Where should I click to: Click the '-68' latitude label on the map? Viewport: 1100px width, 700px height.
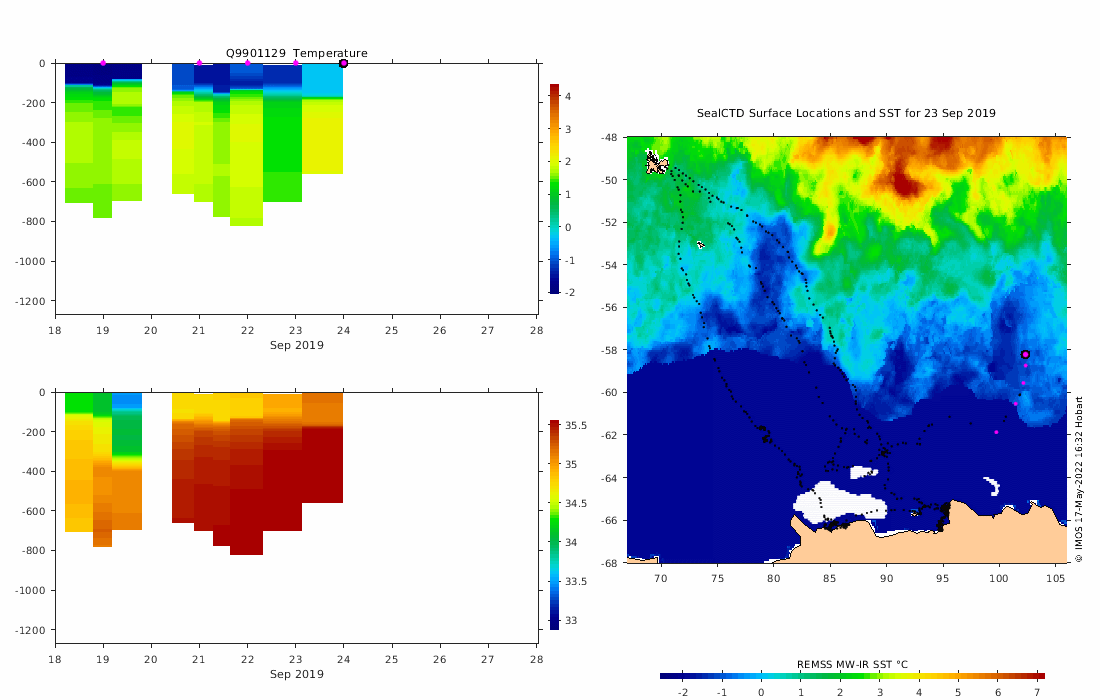coord(609,563)
